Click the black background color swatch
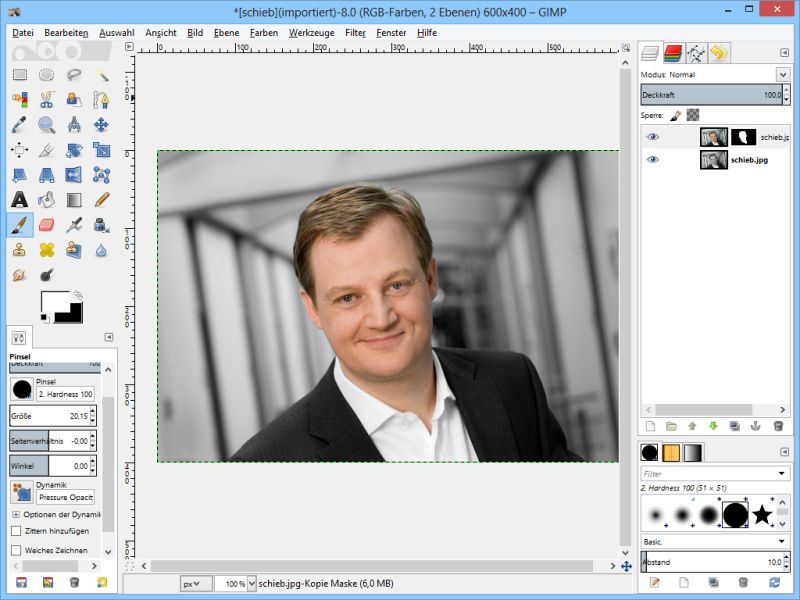Viewport: 800px width, 600px height. [74, 315]
